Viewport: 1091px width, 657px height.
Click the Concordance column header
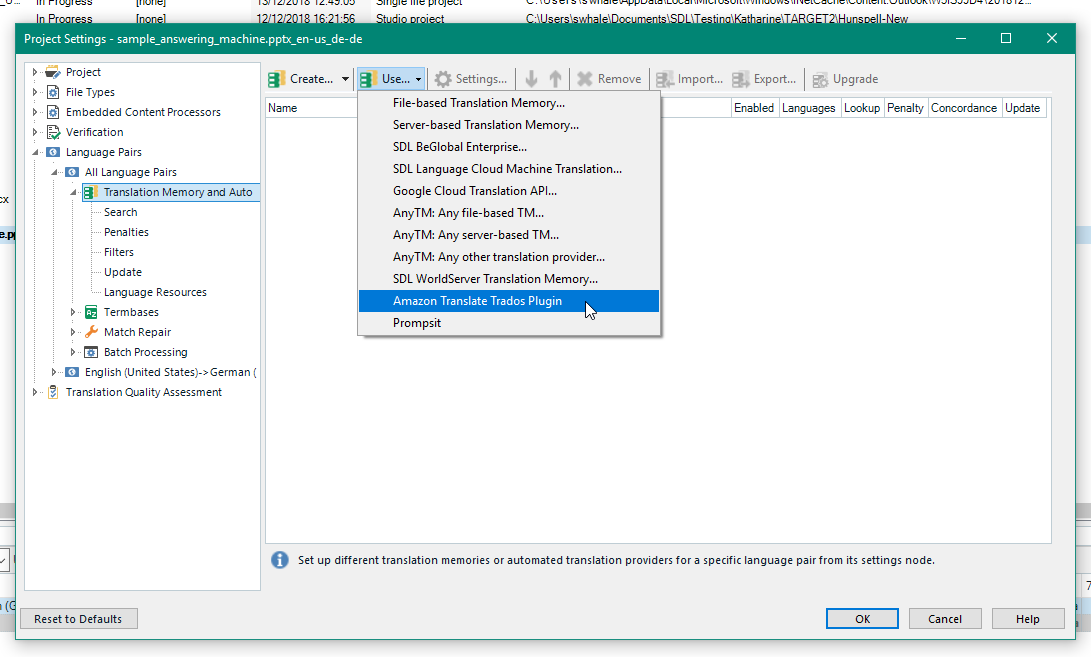point(964,108)
